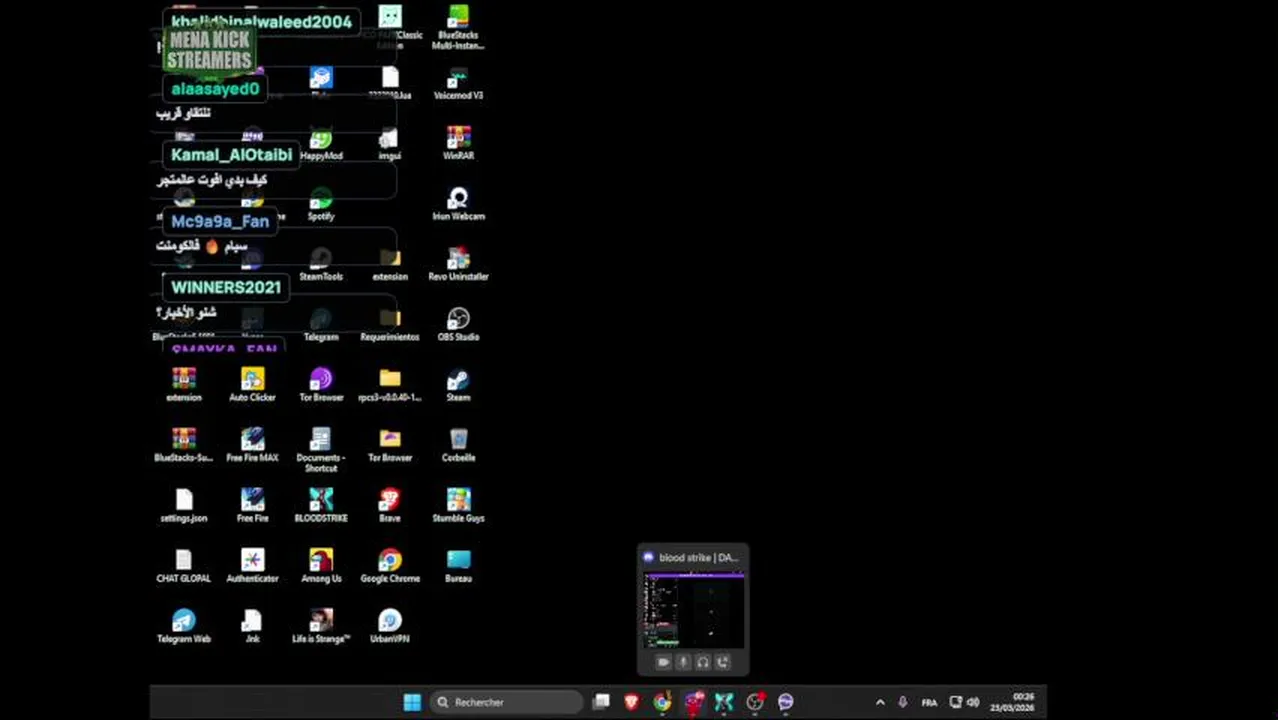Switch to OBS in the taskbar
Image resolution: width=1278 pixels, height=720 pixels.
(755, 702)
